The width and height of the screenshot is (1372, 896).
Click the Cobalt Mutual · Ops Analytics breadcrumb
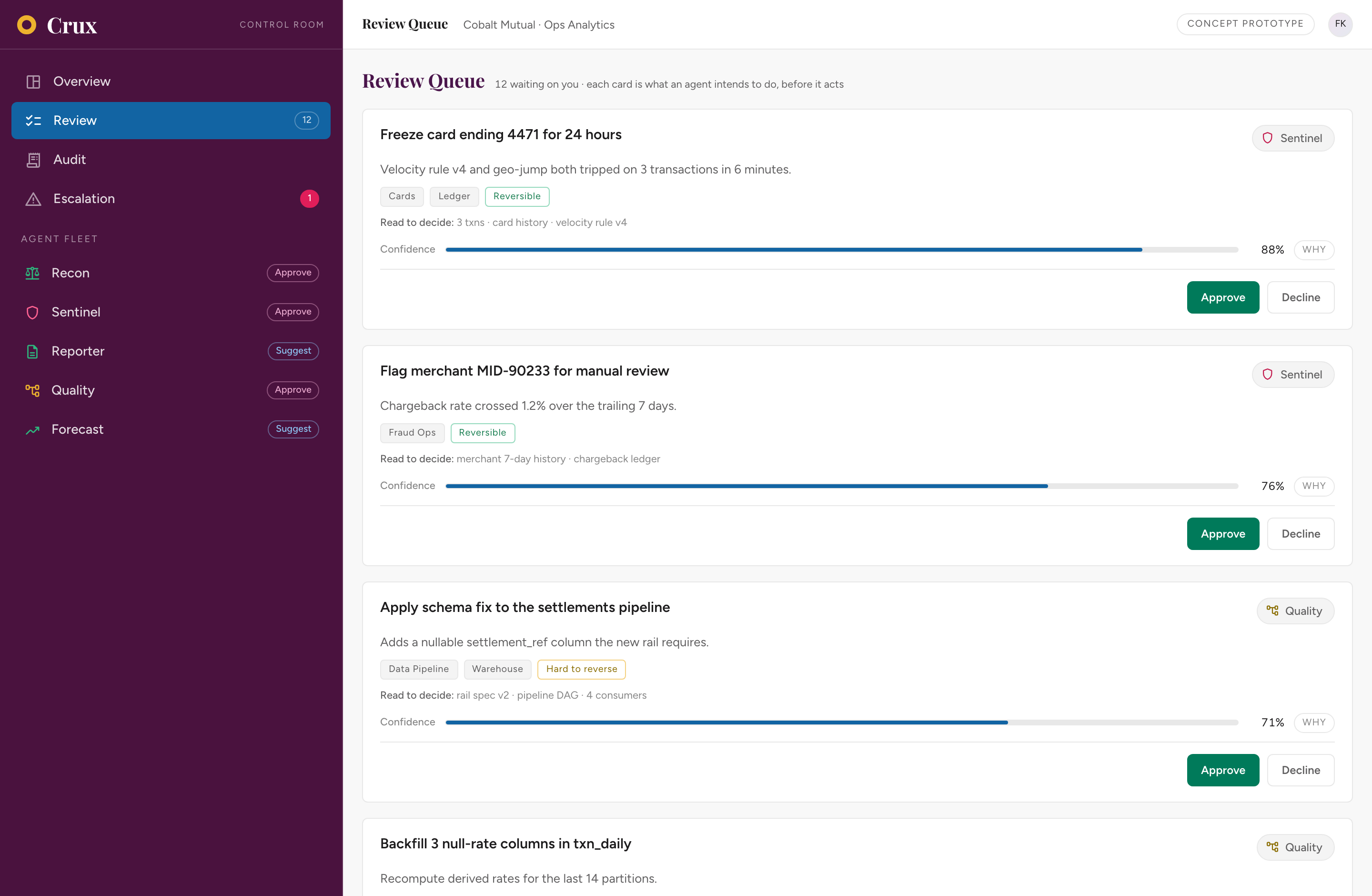click(539, 25)
